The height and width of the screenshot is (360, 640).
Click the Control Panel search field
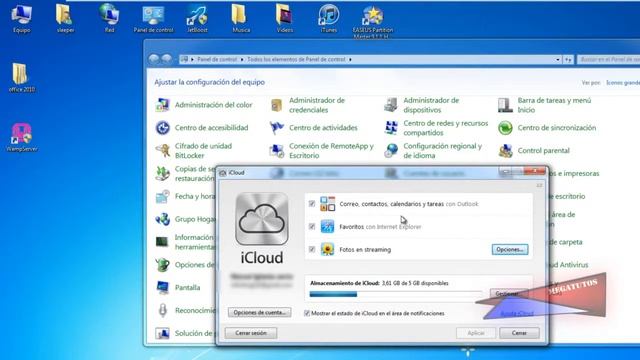pos(609,60)
